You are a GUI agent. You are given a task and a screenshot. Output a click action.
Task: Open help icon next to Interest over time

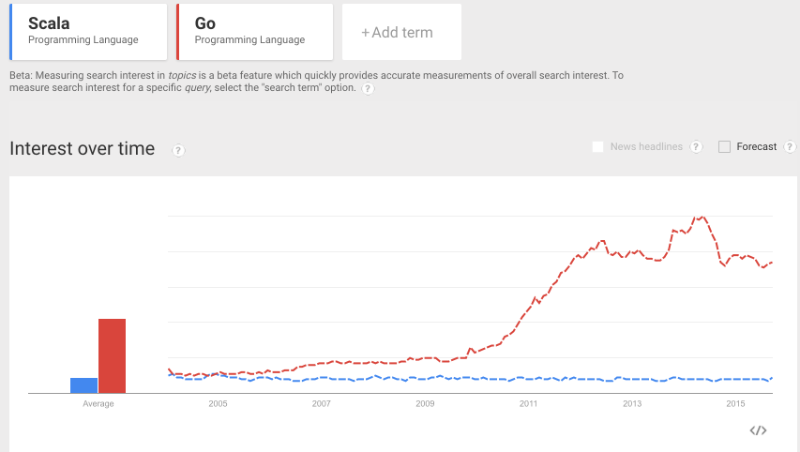178,150
